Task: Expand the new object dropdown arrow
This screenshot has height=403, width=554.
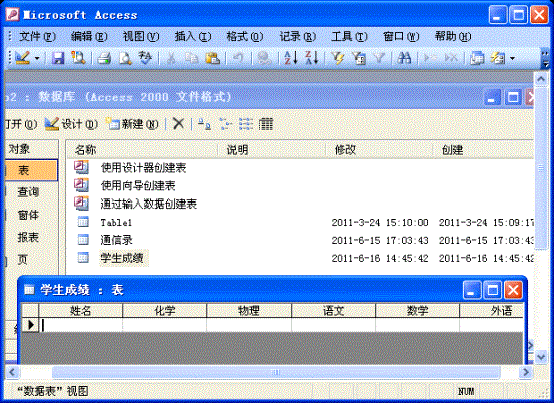Action: 512,58
